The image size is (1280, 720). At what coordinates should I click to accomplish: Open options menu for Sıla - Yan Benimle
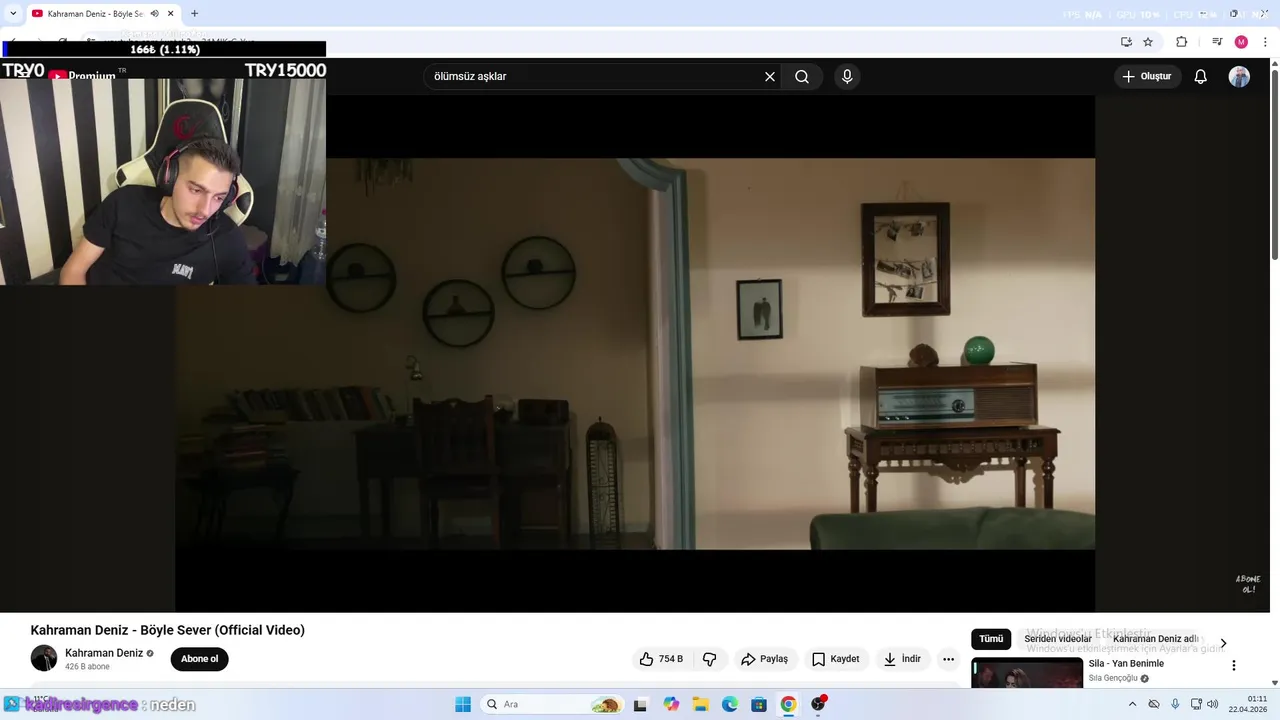click(1233, 665)
